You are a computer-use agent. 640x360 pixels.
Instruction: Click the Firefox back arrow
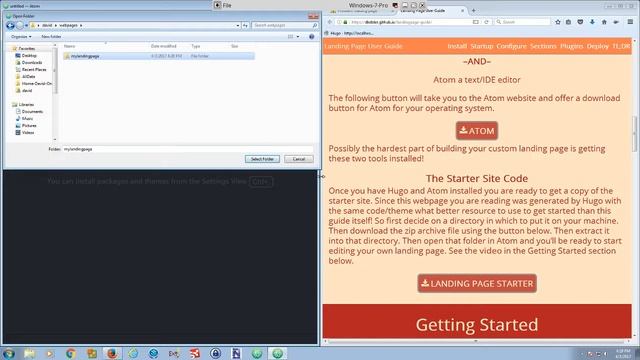click(x=330, y=22)
